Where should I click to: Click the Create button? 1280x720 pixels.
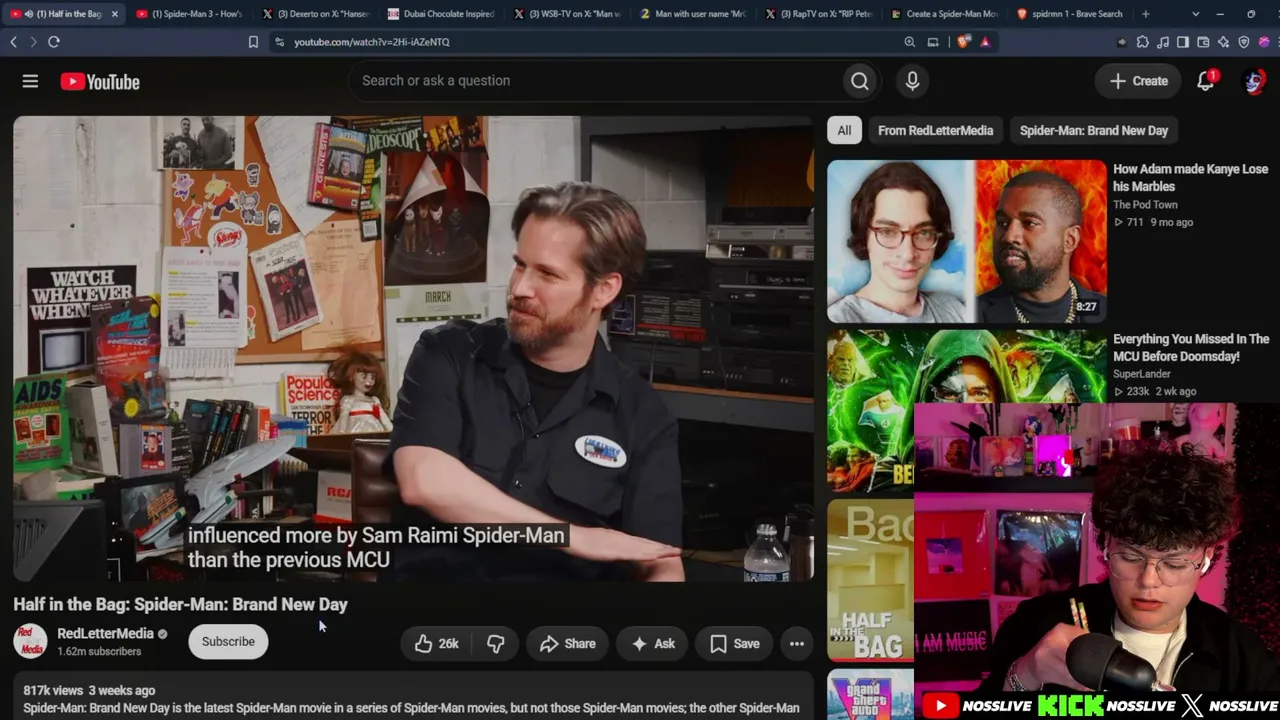tap(1139, 81)
